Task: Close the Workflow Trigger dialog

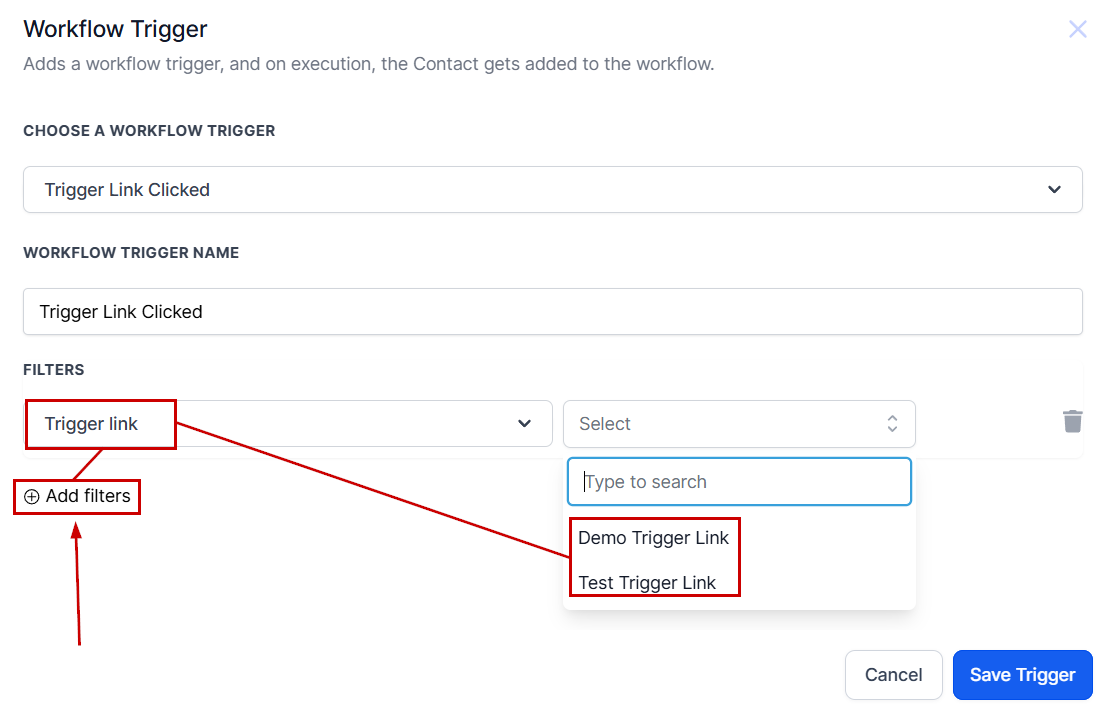Action: (x=1077, y=29)
